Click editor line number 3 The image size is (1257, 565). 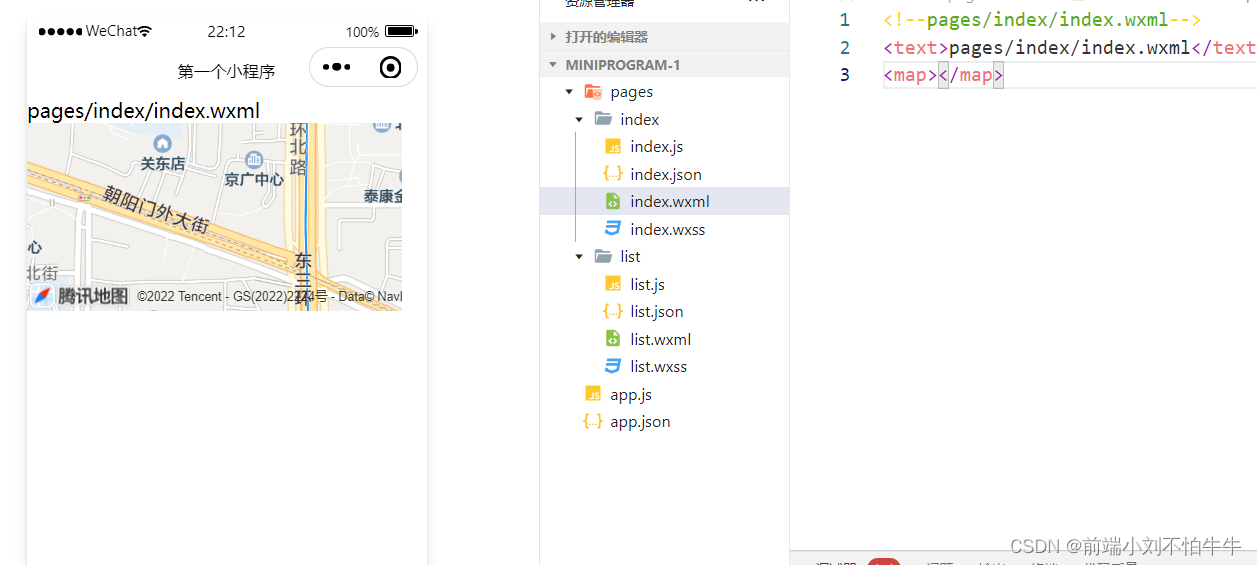[x=845, y=75]
